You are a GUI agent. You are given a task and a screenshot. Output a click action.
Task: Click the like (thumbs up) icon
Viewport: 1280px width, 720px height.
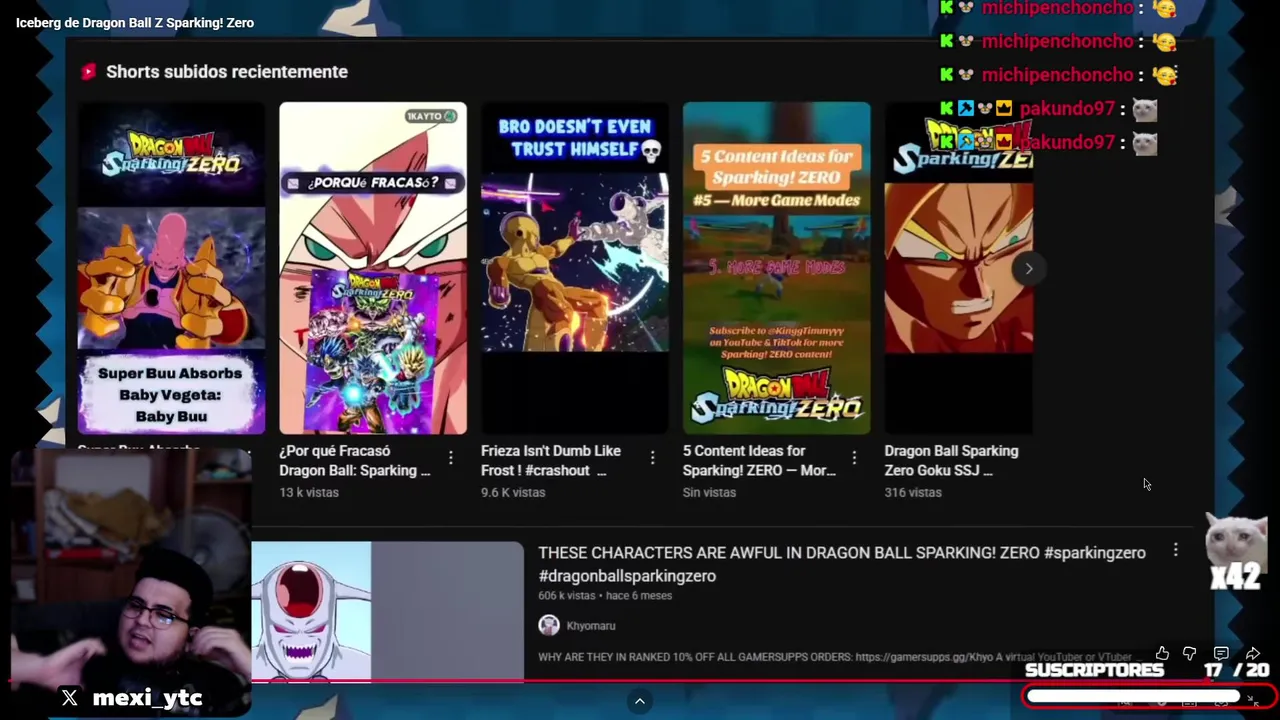[x=1161, y=654]
